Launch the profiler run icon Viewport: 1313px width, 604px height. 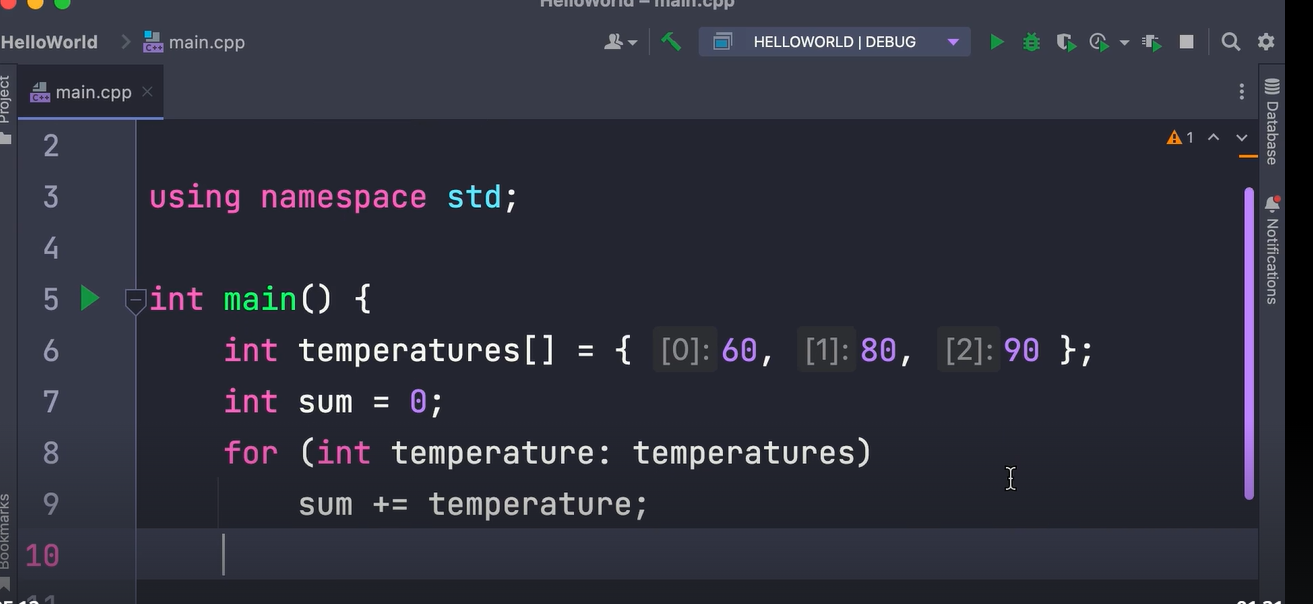coord(1099,42)
